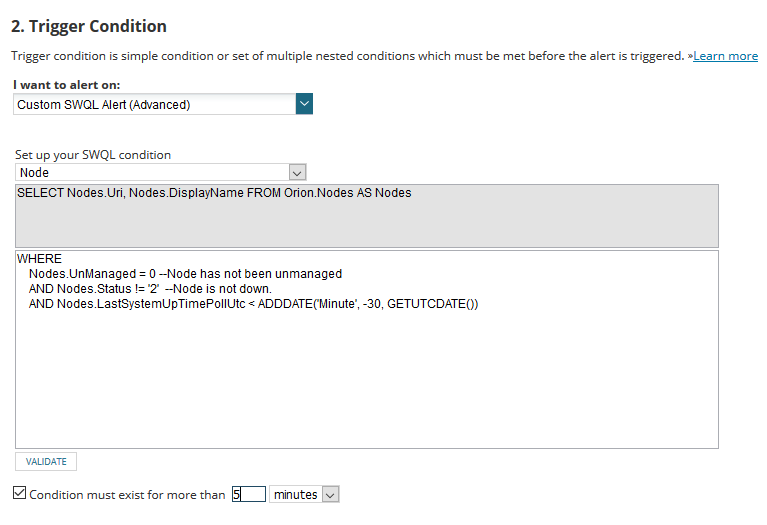Toggle the Condition must exist checkbox

[20, 494]
